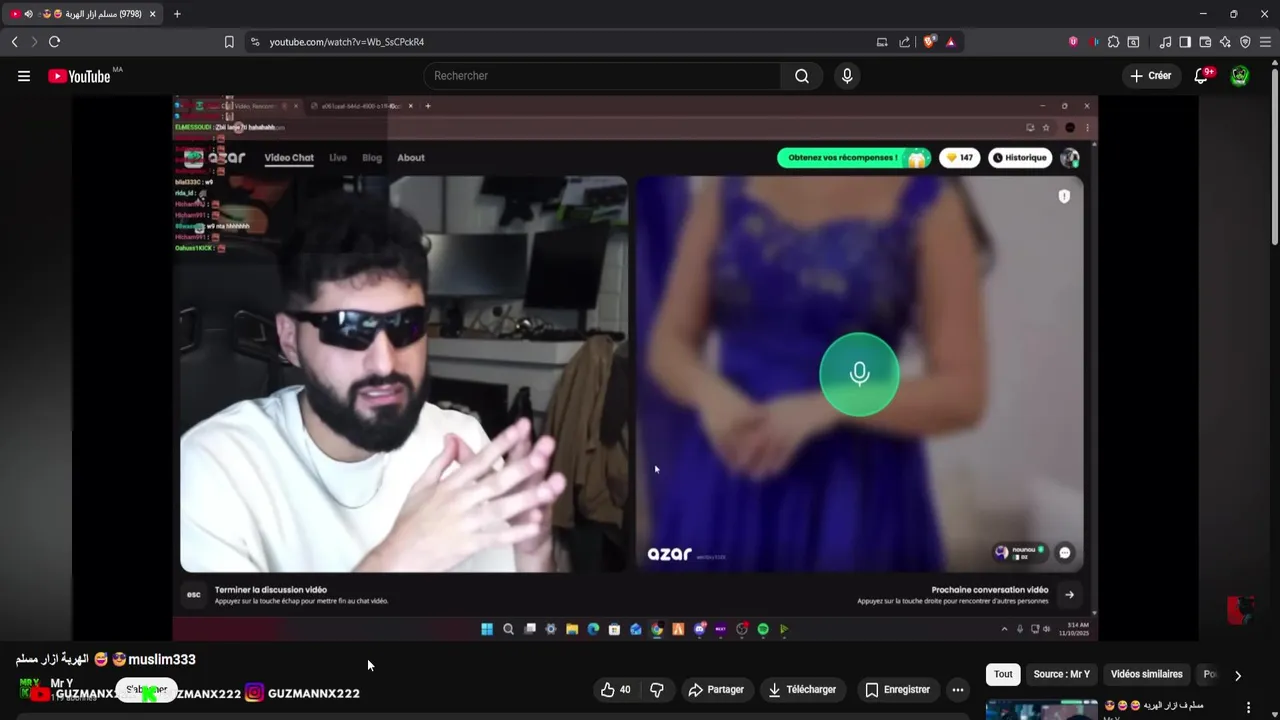This screenshot has height=720, width=1280.
Task: Click the green microphone circle in the video
Action: click(859, 374)
